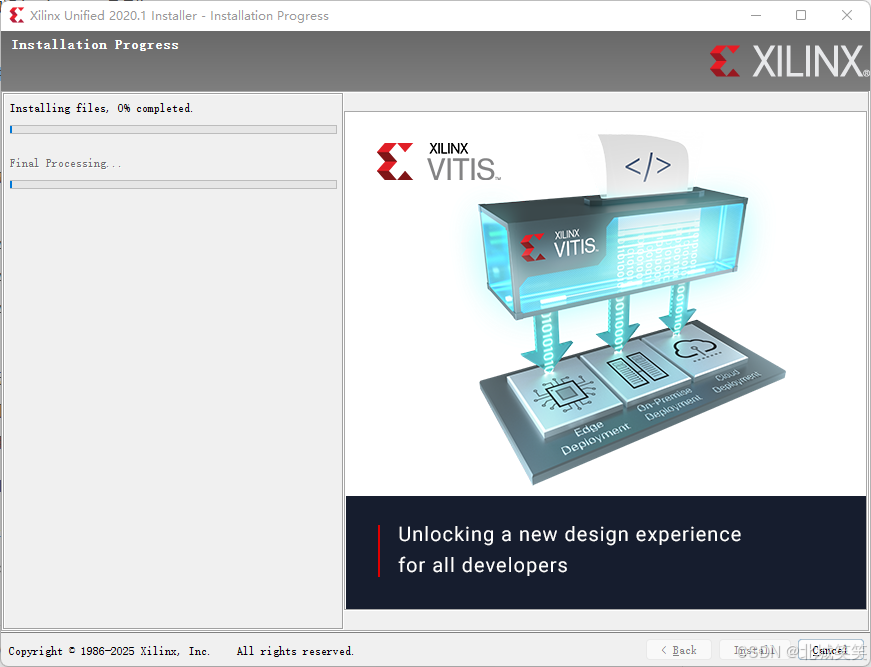Click the Edge Deployment chip tile

tap(565, 396)
